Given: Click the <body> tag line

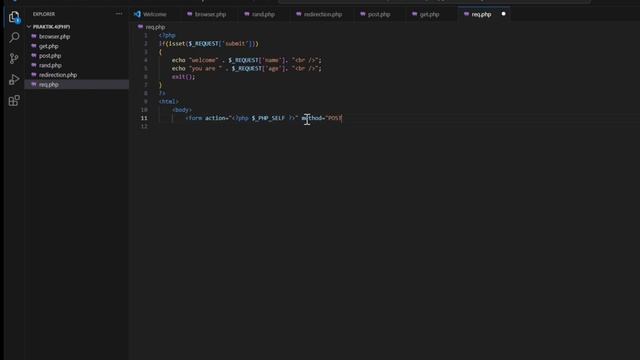Looking at the screenshot, I should 182,110.
